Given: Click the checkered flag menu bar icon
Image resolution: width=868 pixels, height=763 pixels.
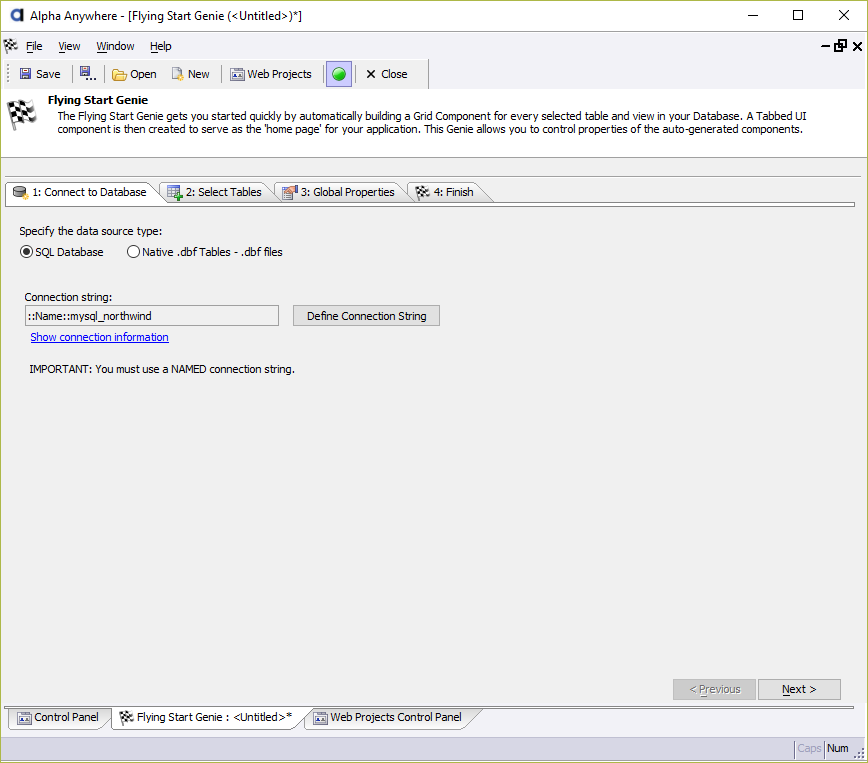Looking at the screenshot, I should pyautogui.click(x=11, y=45).
